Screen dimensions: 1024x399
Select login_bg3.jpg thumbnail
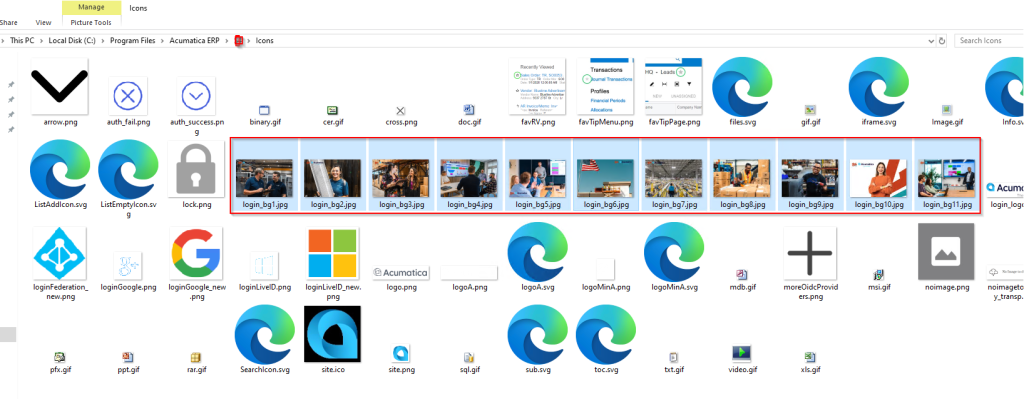click(401, 178)
